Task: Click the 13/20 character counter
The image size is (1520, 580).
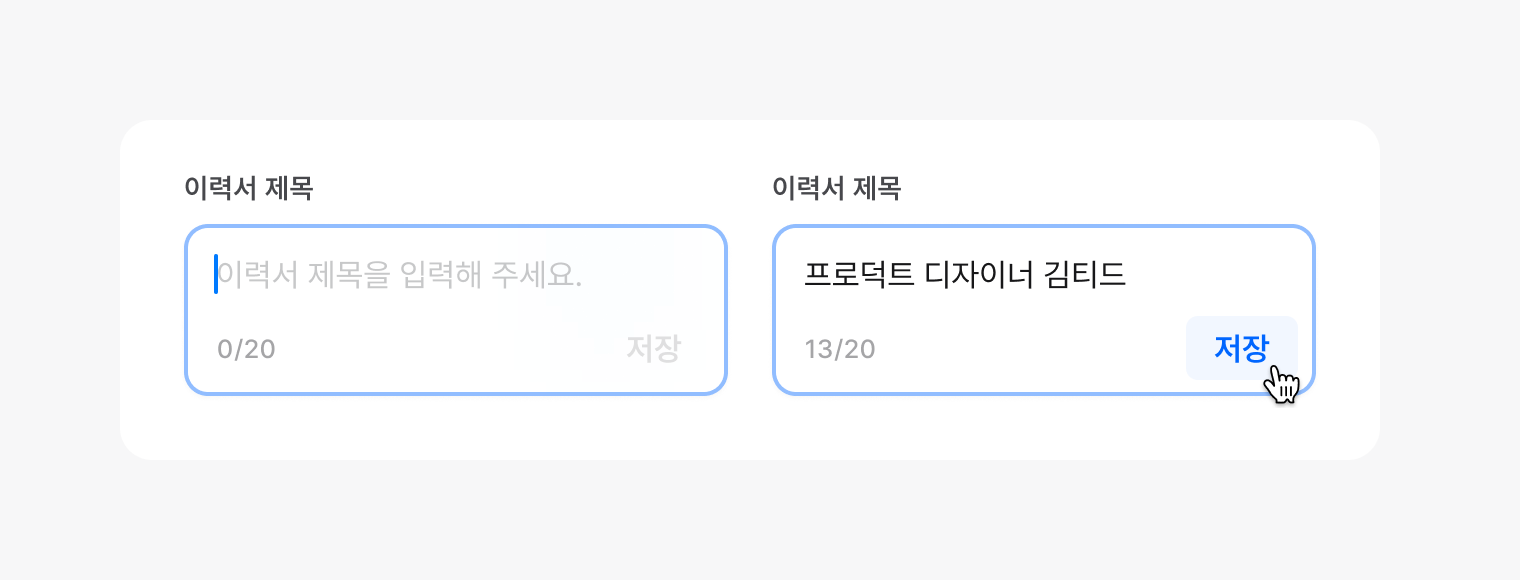Action: point(839,349)
